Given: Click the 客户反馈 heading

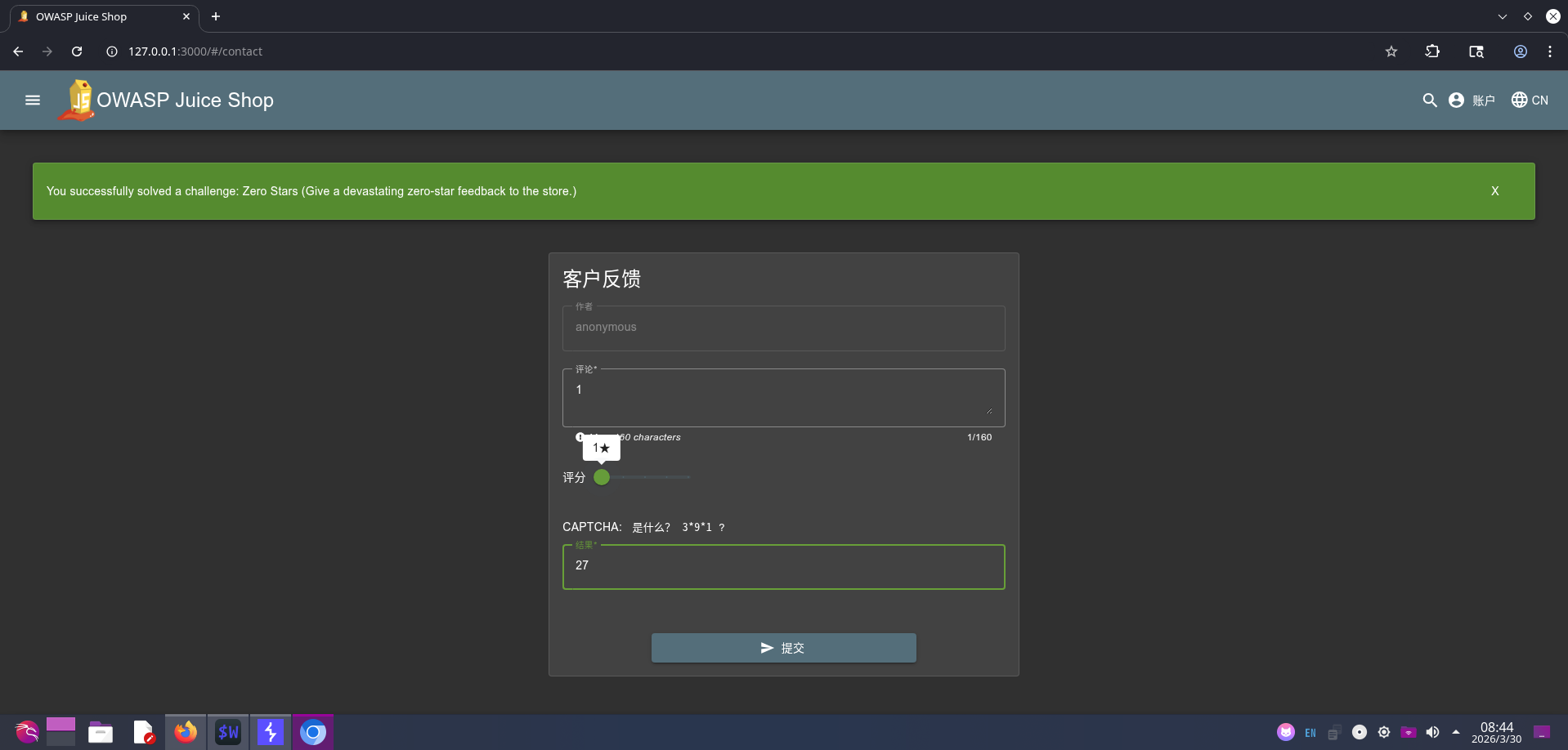Looking at the screenshot, I should 602,279.
